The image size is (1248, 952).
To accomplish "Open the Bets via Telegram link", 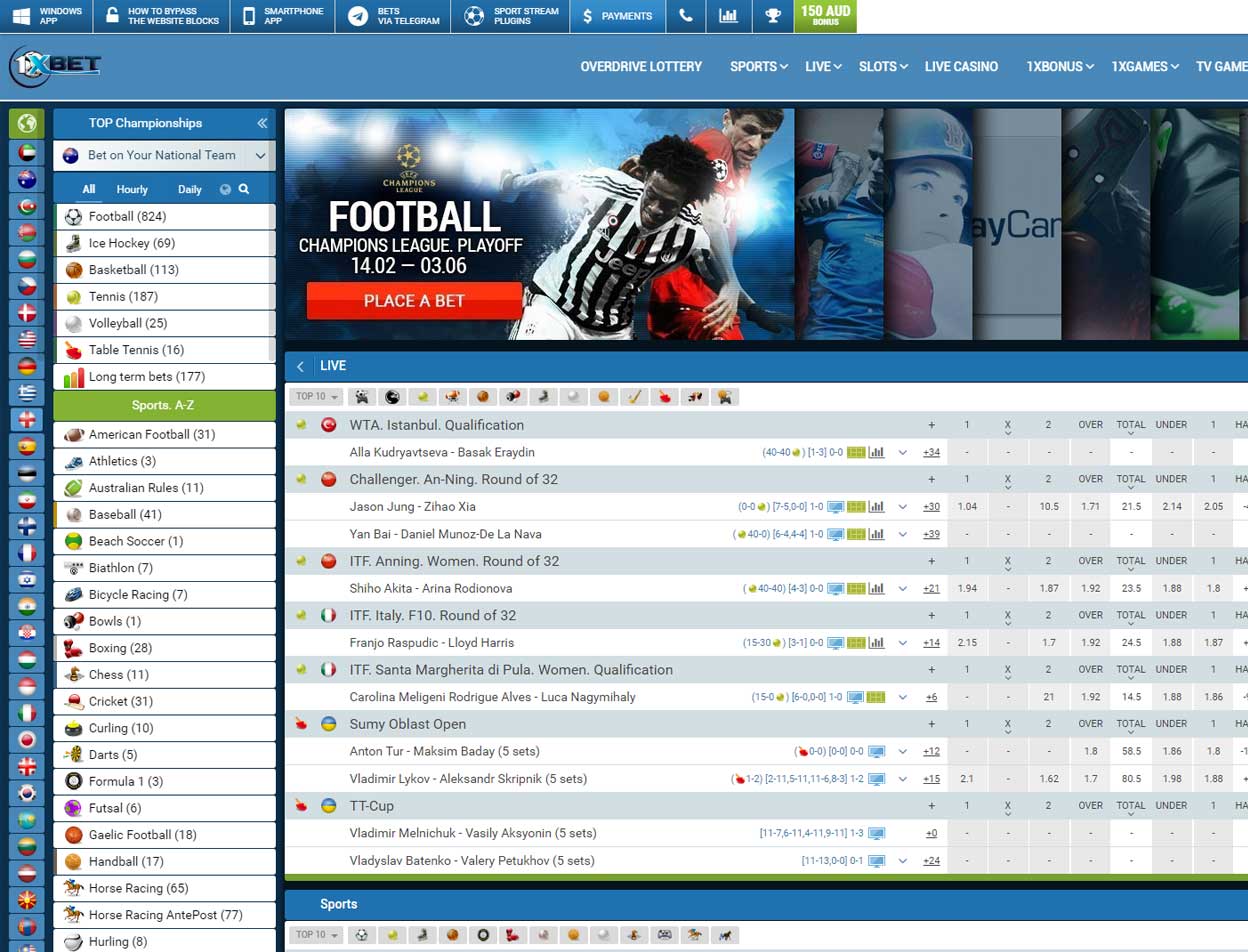I will point(393,16).
